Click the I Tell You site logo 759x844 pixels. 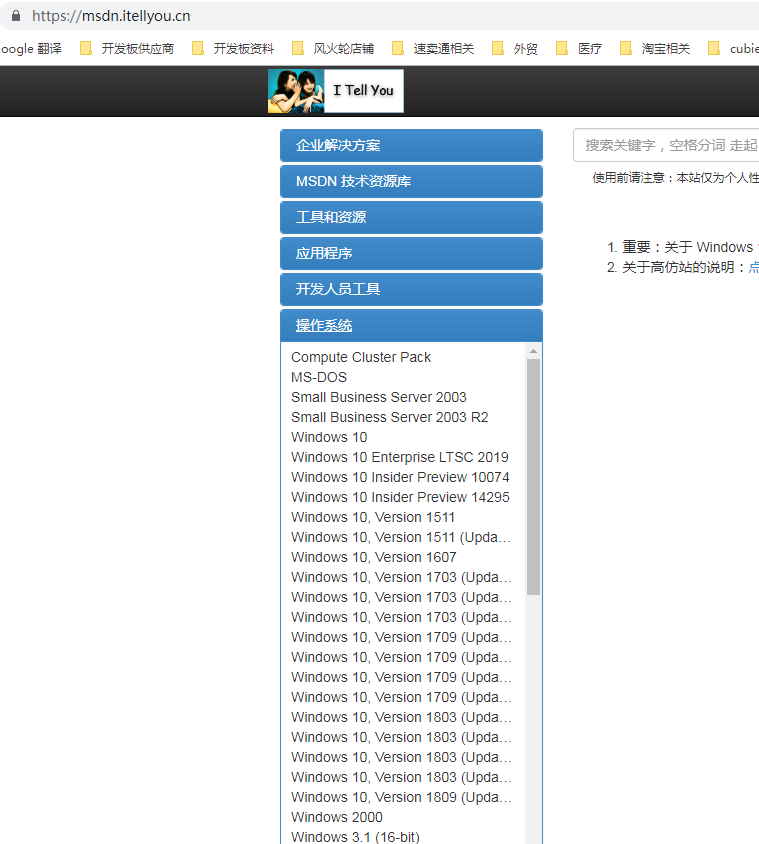point(336,91)
